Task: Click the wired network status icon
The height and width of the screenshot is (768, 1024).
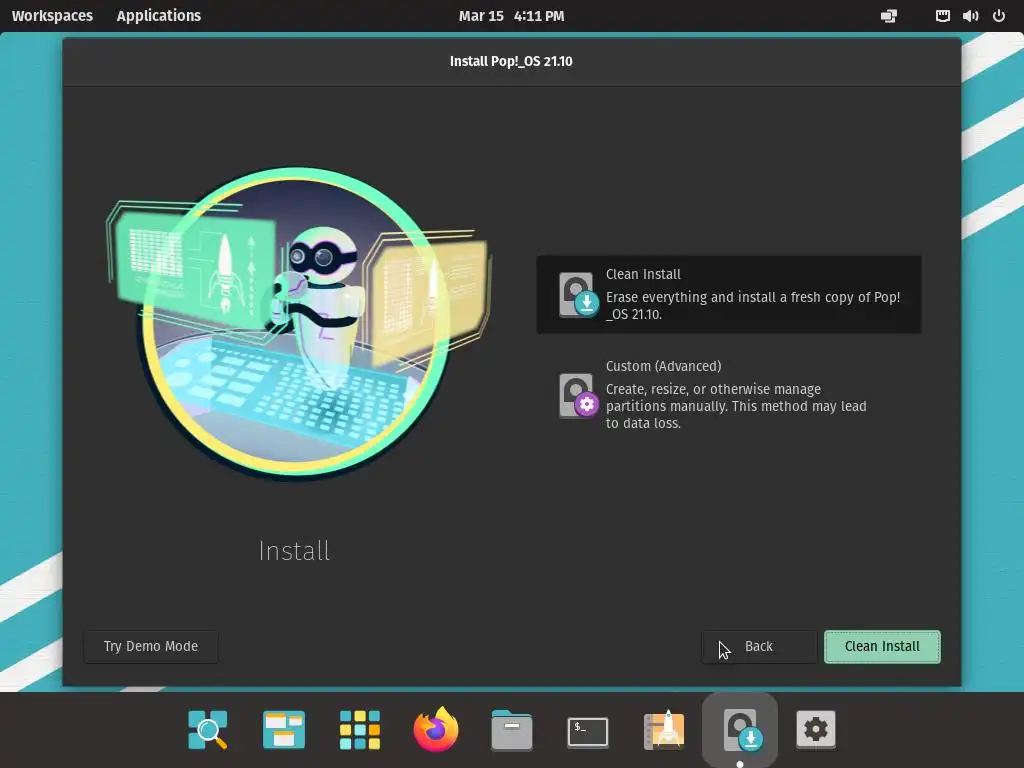Action: [x=942, y=16]
